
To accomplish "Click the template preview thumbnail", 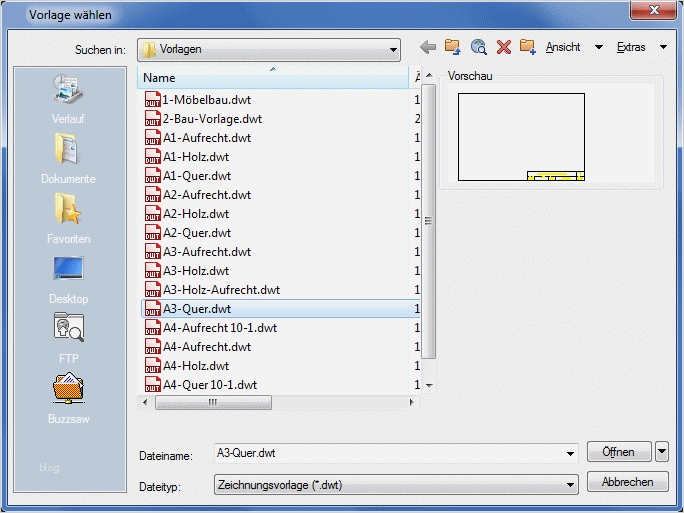I will 521,137.
